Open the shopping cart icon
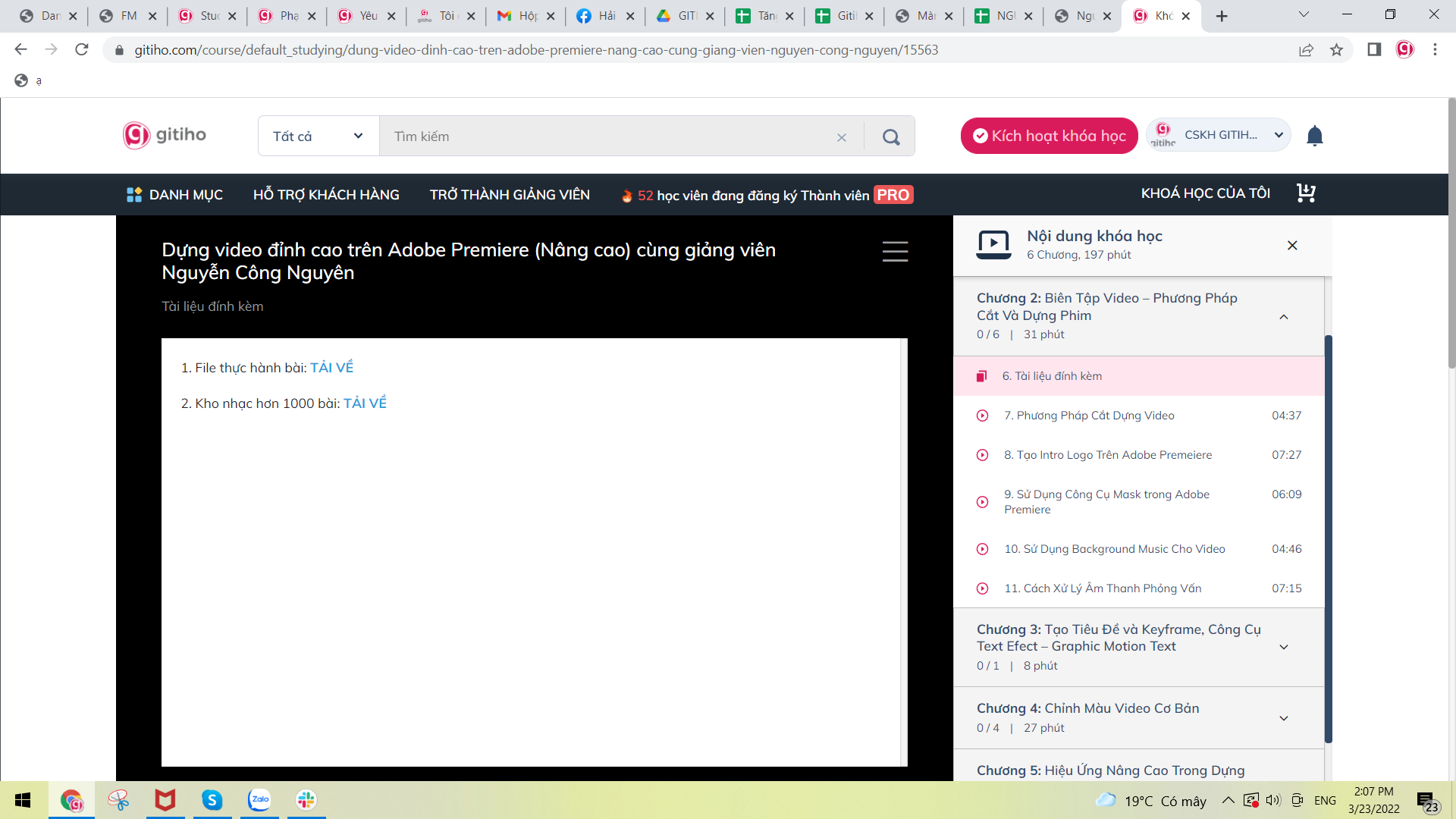The image size is (1456, 819). [x=1306, y=193]
